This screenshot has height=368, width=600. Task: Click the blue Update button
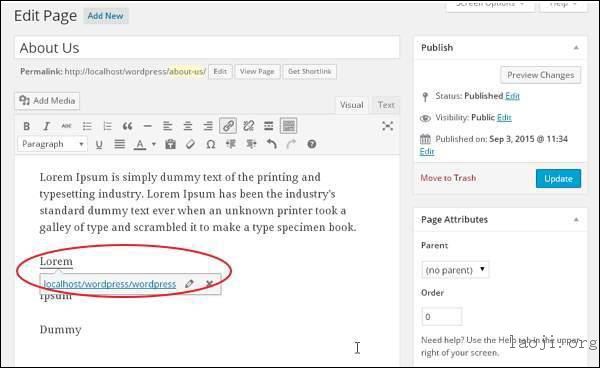[558, 179]
